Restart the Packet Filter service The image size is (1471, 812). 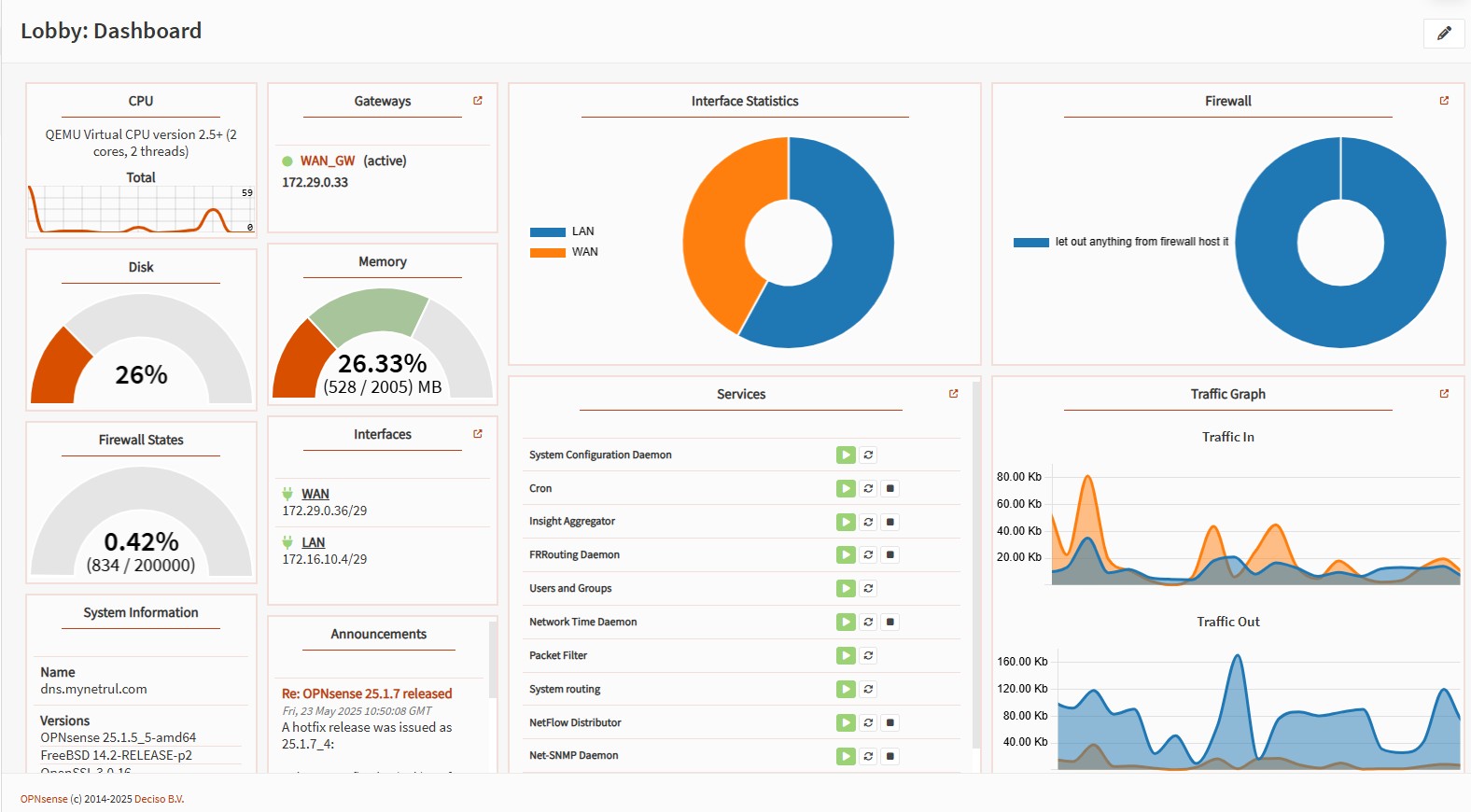pos(868,656)
